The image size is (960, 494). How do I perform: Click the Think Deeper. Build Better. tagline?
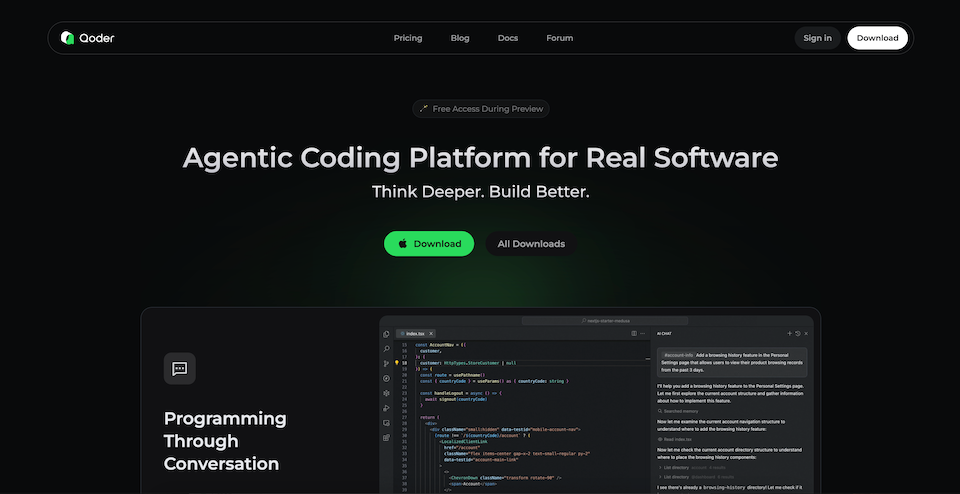coord(481,192)
